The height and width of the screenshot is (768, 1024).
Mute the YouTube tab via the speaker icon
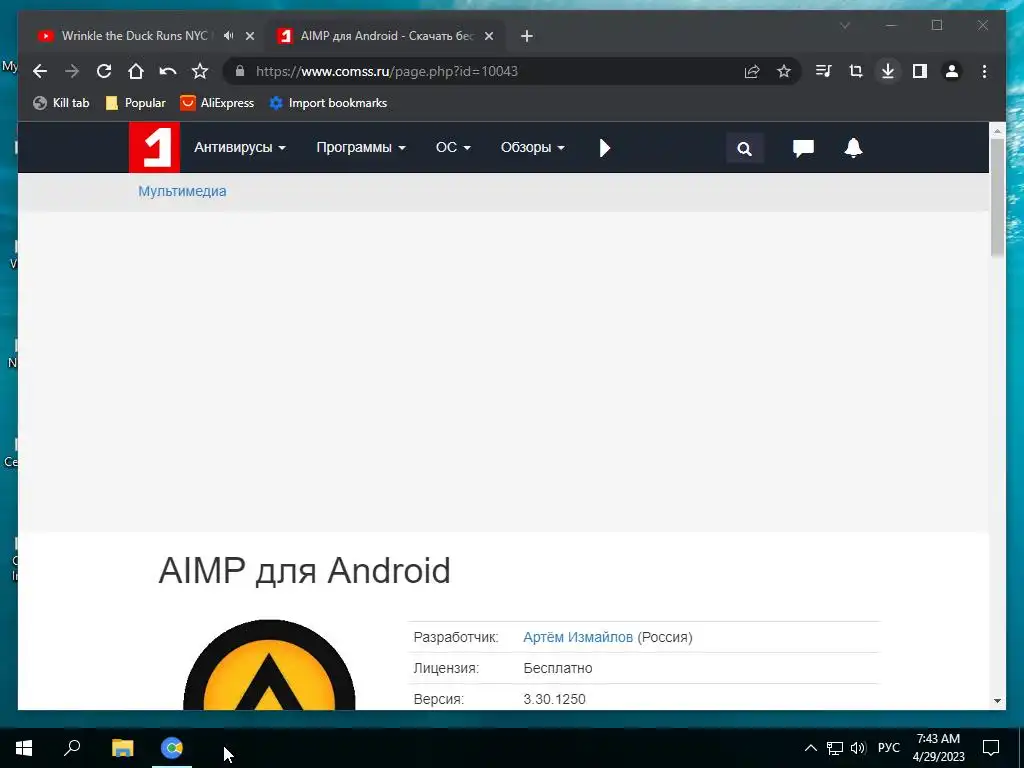228,36
